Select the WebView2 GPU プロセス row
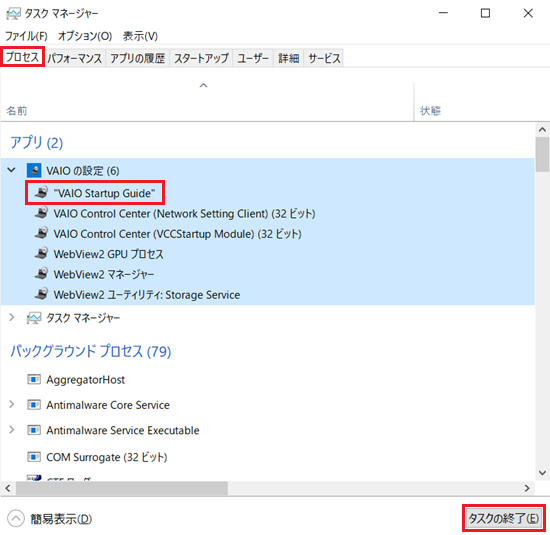The width and height of the screenshot is (550, 535). (x=268, y=254)
